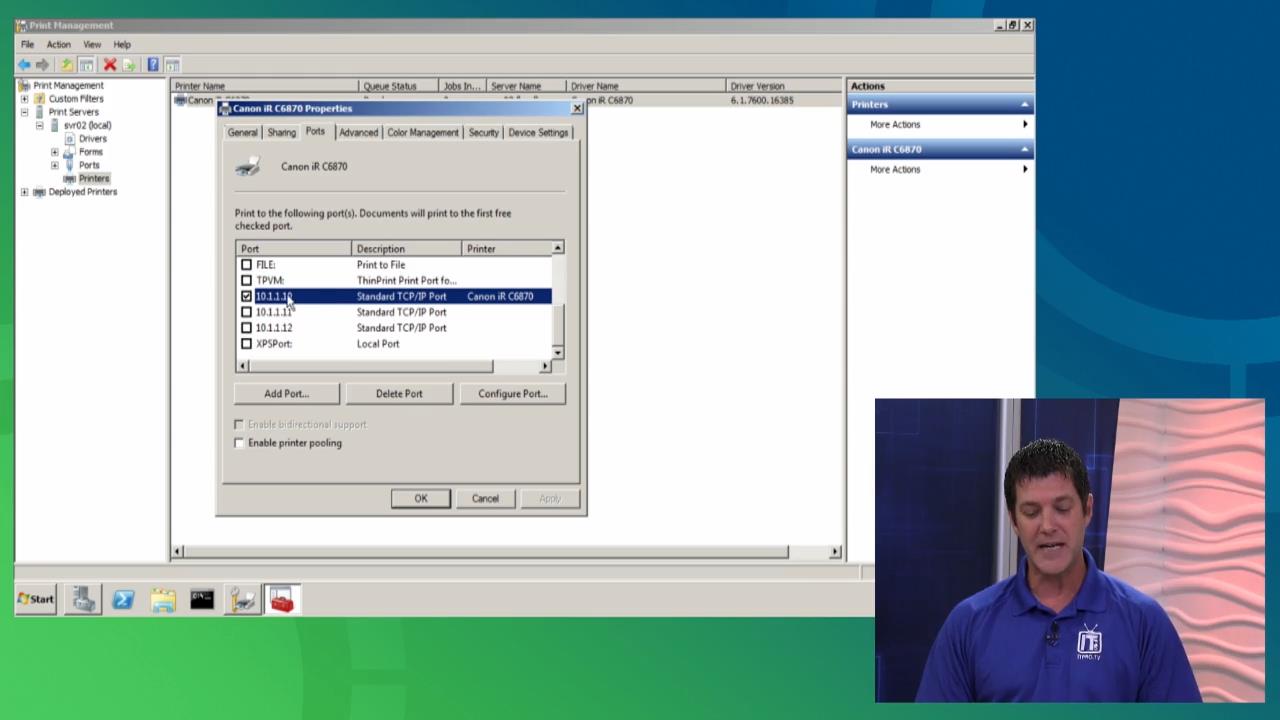Screen dimensions: 1280x720
Task: Click the Add Port... button
Action: [x=287, y=394]
